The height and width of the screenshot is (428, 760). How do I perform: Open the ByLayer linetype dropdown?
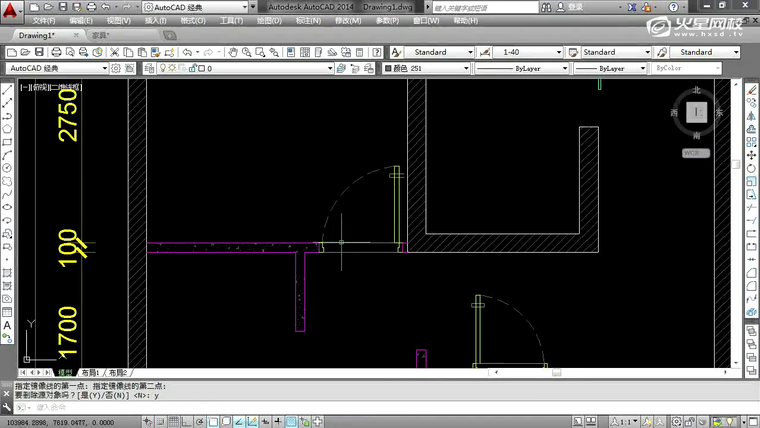521,68
